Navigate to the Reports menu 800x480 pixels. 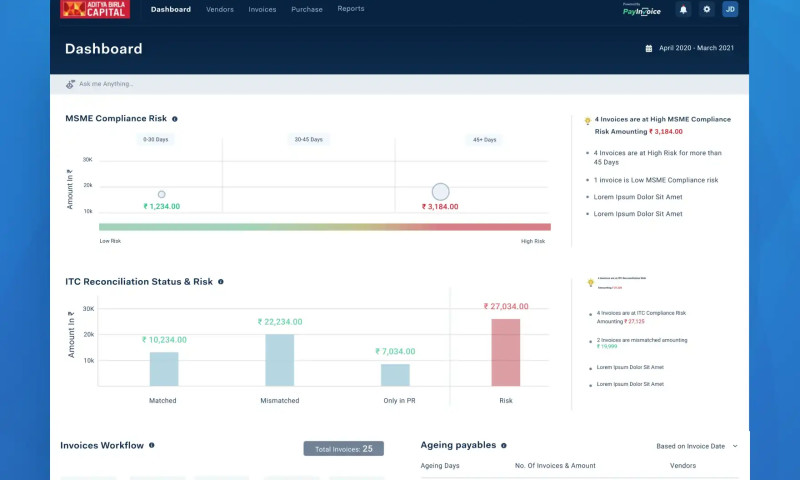pyautogui.click(x=351, y=9)
